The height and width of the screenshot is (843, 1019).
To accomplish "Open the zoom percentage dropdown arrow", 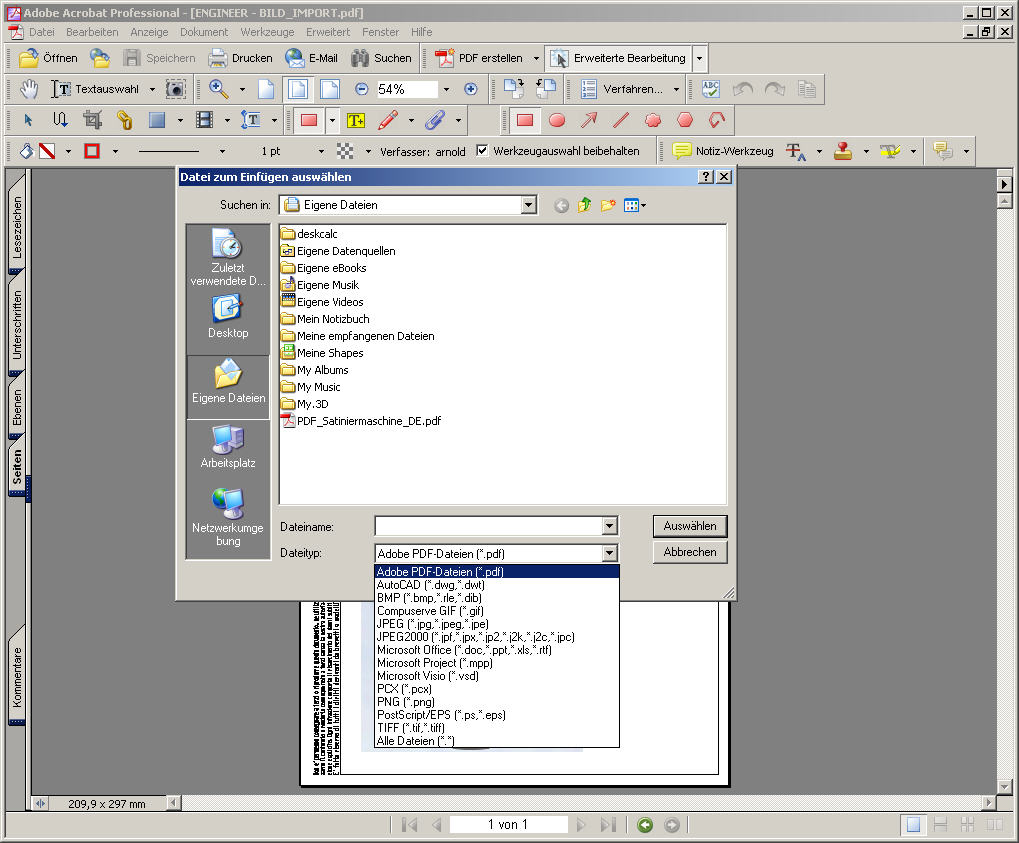I will point(446,89).
